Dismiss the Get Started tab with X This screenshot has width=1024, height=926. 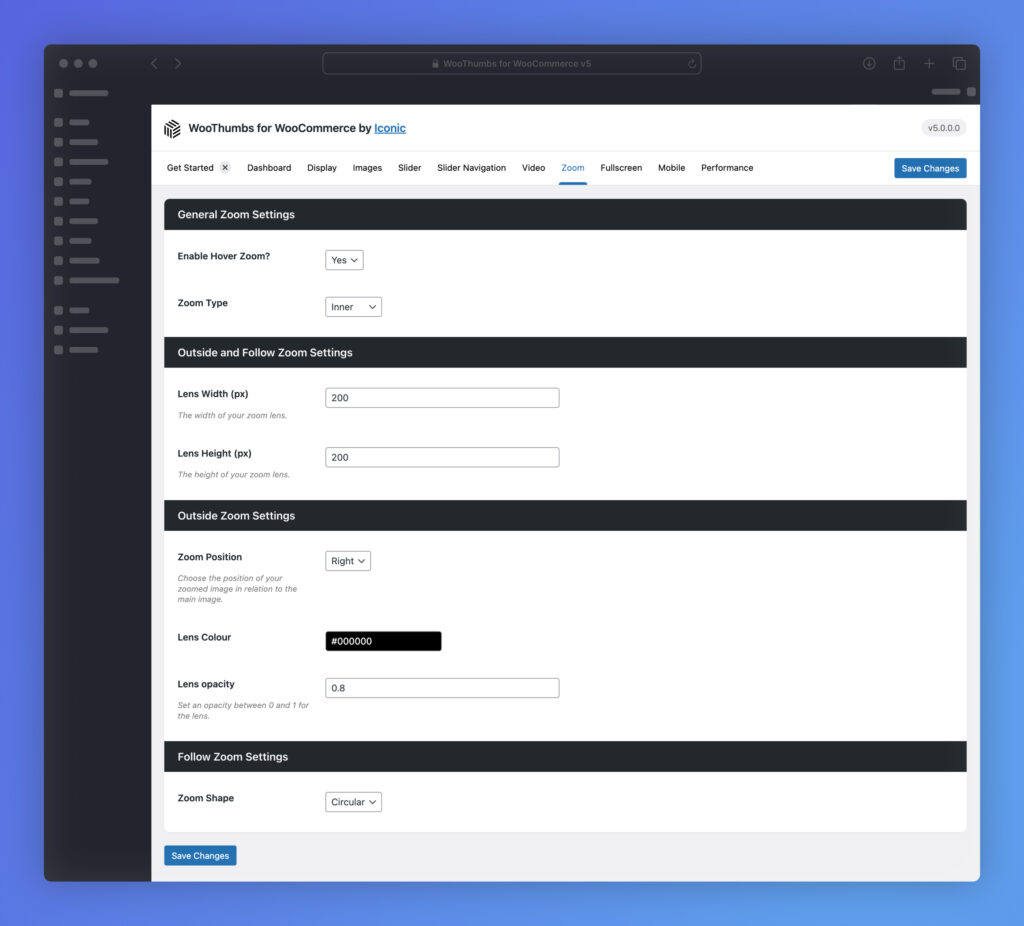225,168
